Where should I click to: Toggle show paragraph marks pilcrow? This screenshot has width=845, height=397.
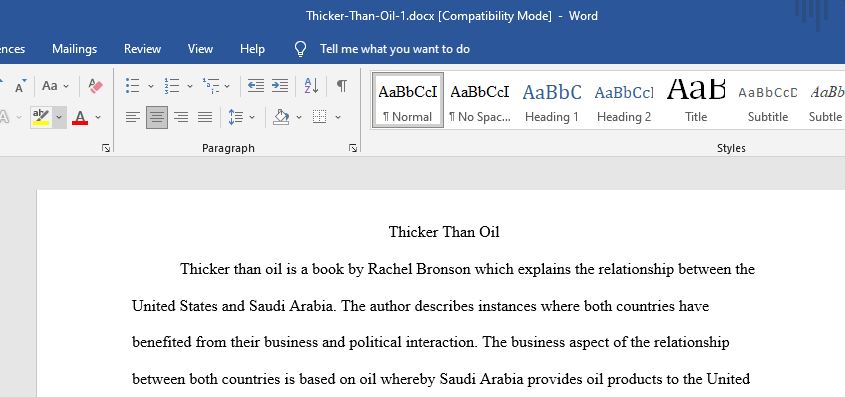point(342,86)
